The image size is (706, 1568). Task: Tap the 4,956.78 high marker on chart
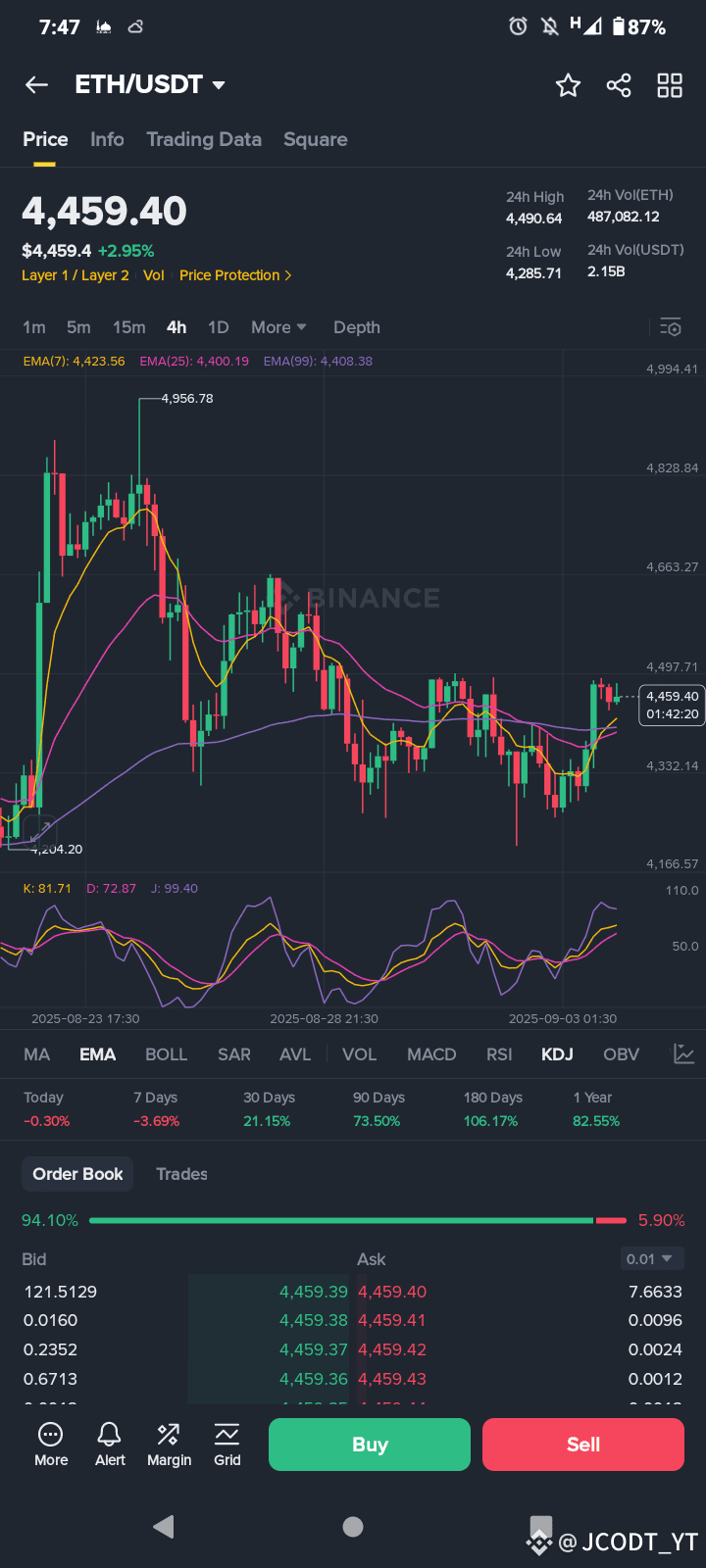click(187, 399)
